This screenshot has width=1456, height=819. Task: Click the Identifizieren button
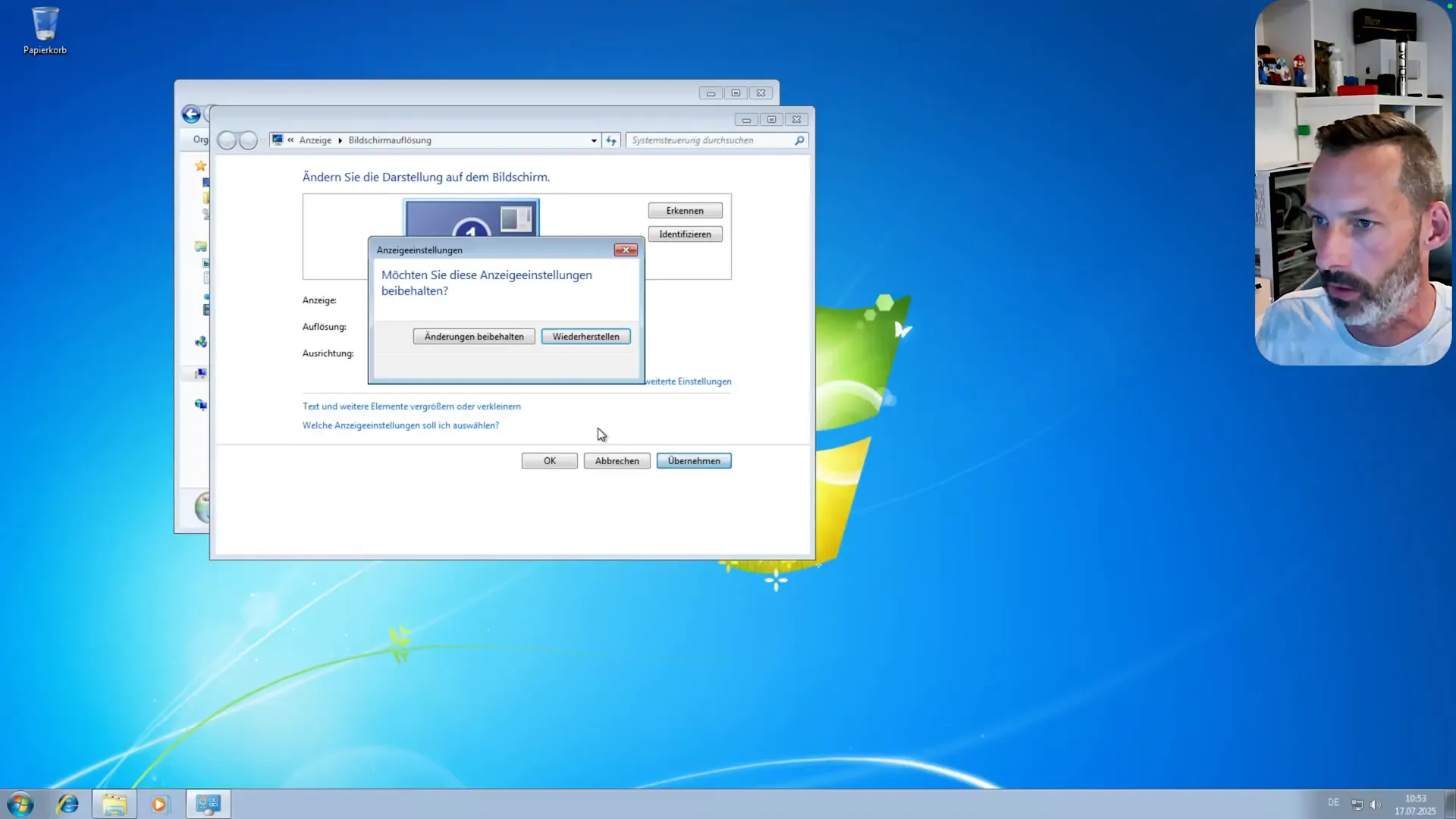tap(685, 234)
